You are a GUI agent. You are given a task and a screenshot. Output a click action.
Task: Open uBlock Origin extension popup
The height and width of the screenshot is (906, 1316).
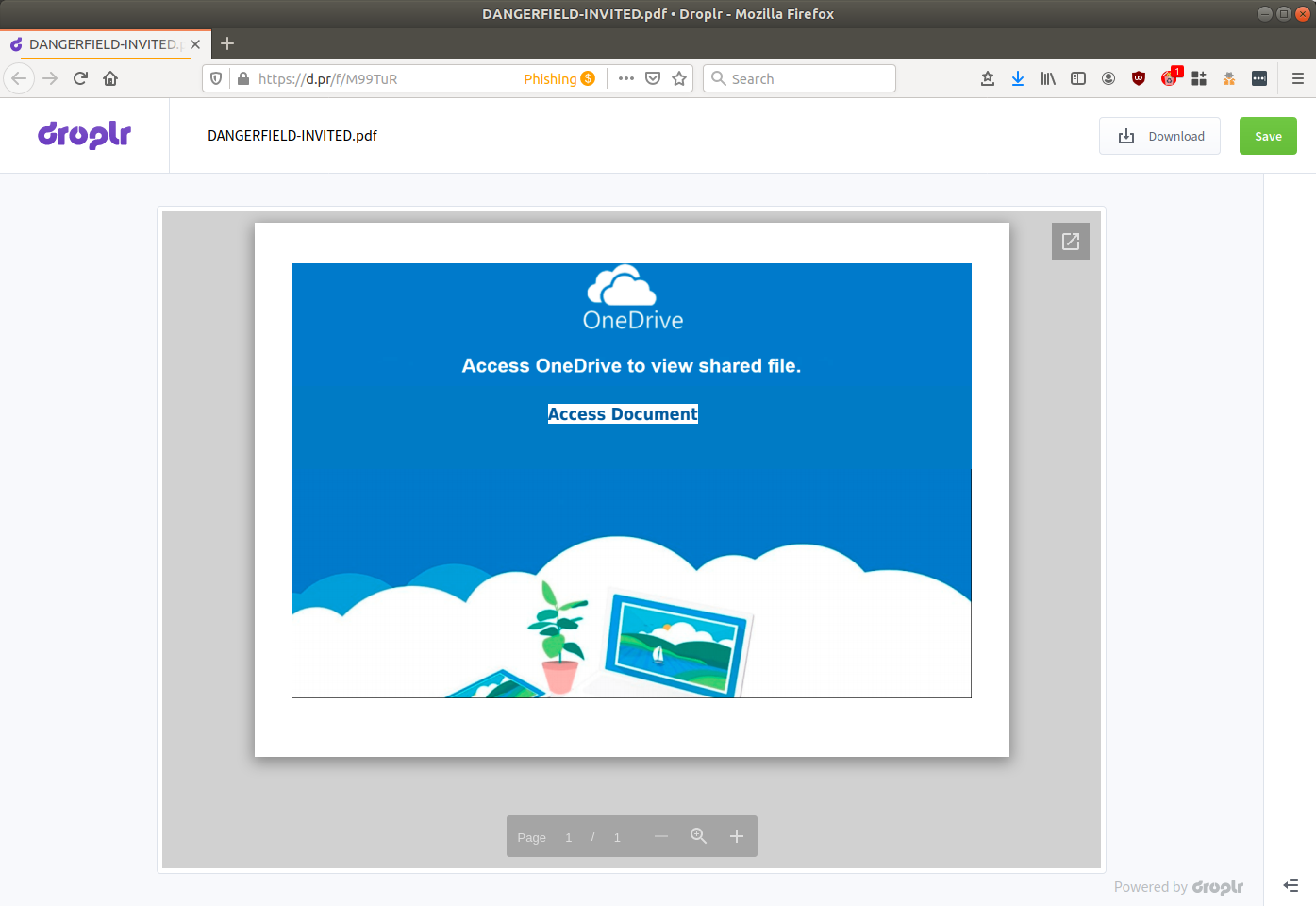pyautogui.click(x=1139, y=78)
